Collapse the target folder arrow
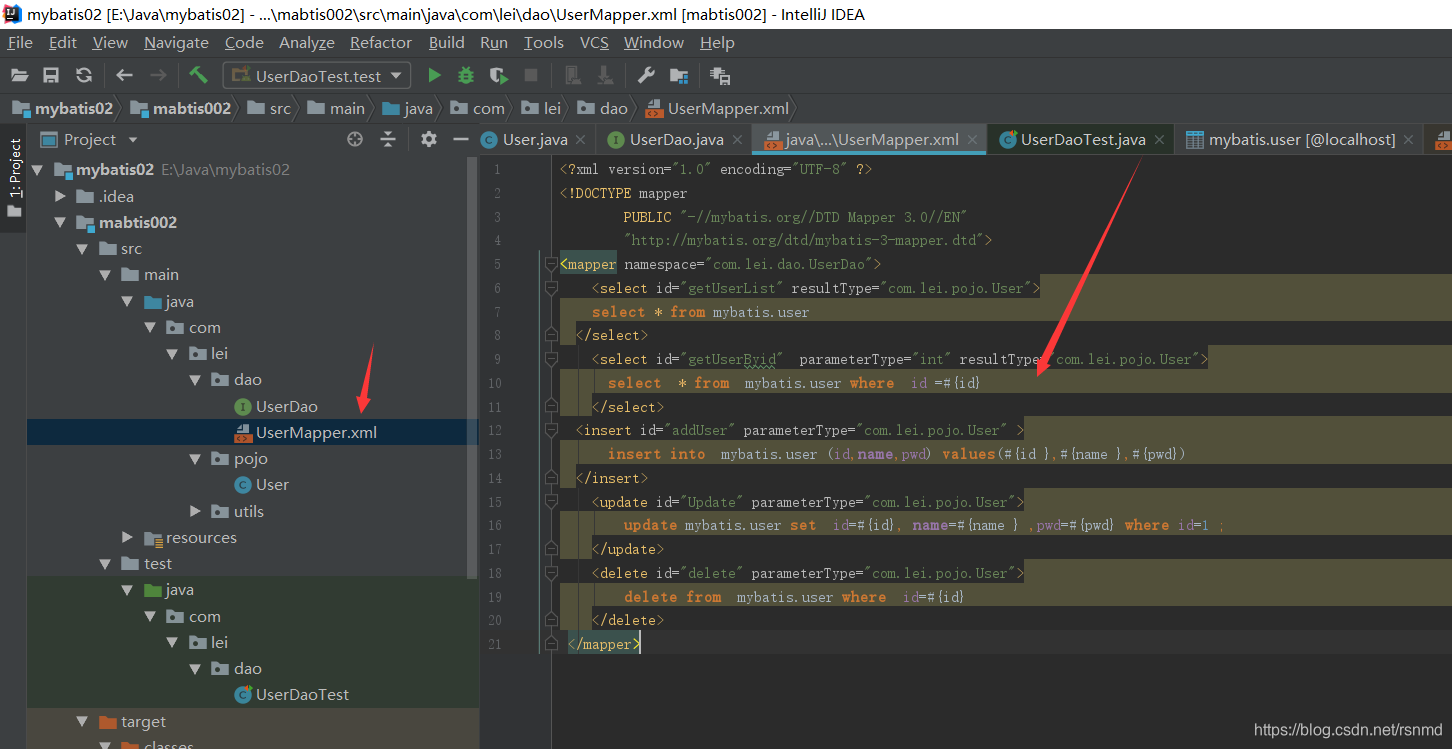1452x749 pixels. point(83,722)
